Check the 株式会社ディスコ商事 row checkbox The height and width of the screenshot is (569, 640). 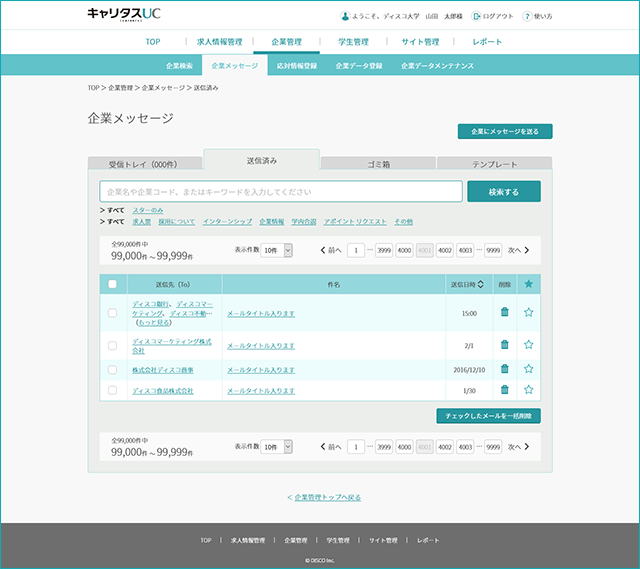pos(112,370)
